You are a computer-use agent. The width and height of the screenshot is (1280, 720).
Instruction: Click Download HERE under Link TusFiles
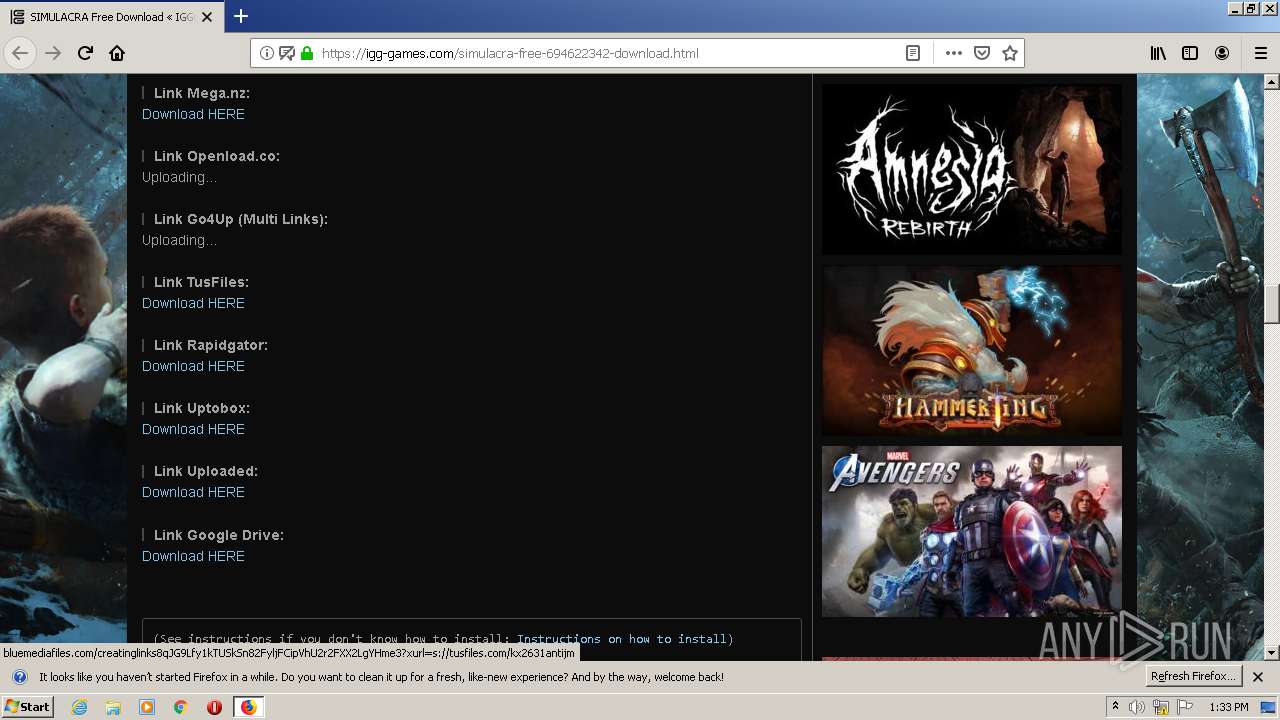coord(193,303)
